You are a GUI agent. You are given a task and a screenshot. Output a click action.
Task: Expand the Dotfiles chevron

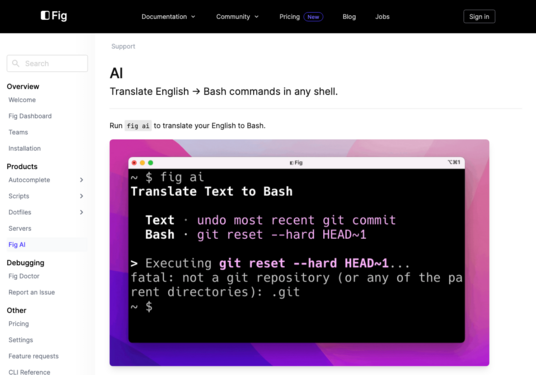pos(81,212)
